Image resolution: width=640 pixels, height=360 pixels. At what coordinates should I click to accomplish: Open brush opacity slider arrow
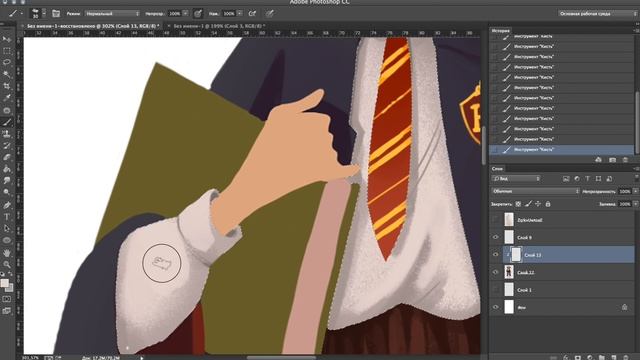(x=186, y=13)
